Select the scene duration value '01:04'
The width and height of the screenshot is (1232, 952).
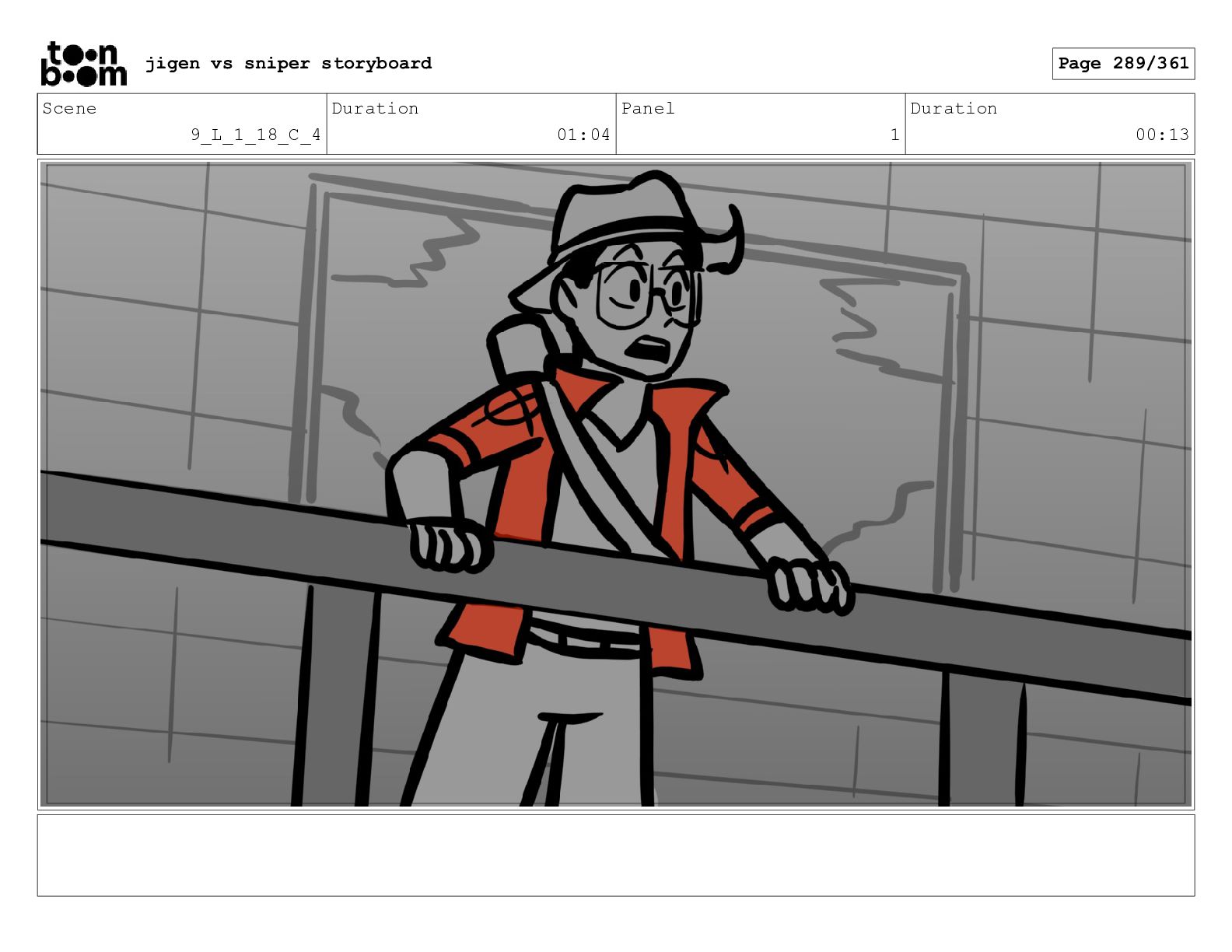[x=583, y=135]
